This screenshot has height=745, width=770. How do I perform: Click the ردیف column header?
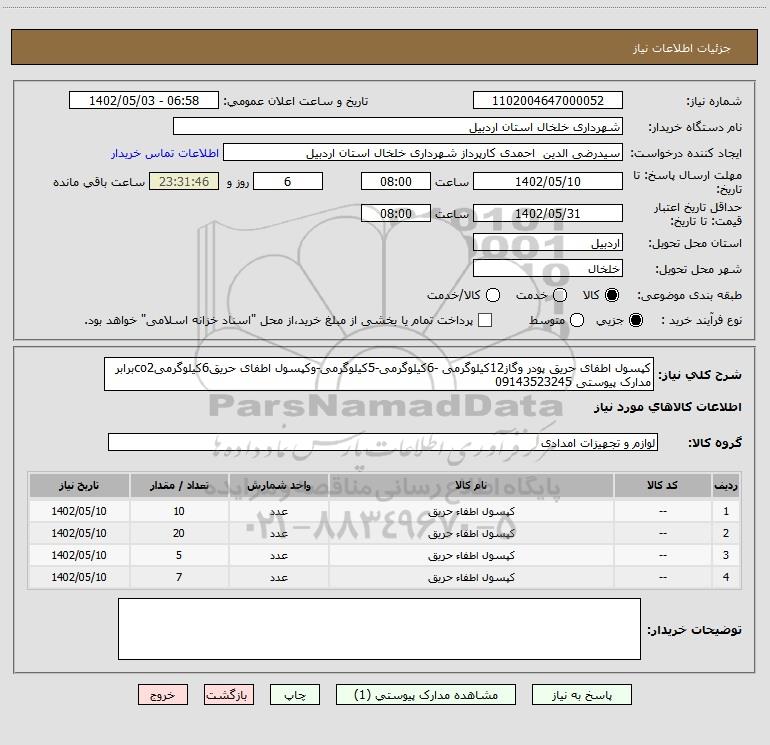click(726, 486)
